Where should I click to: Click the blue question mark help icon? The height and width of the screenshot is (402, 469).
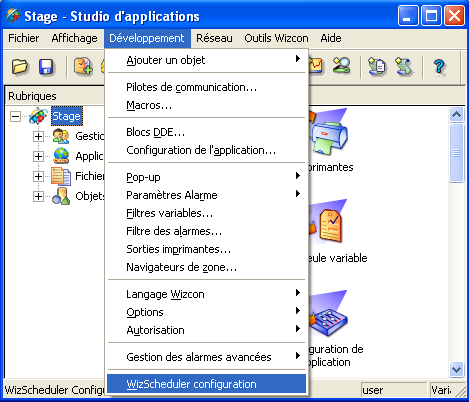(439, 67)
